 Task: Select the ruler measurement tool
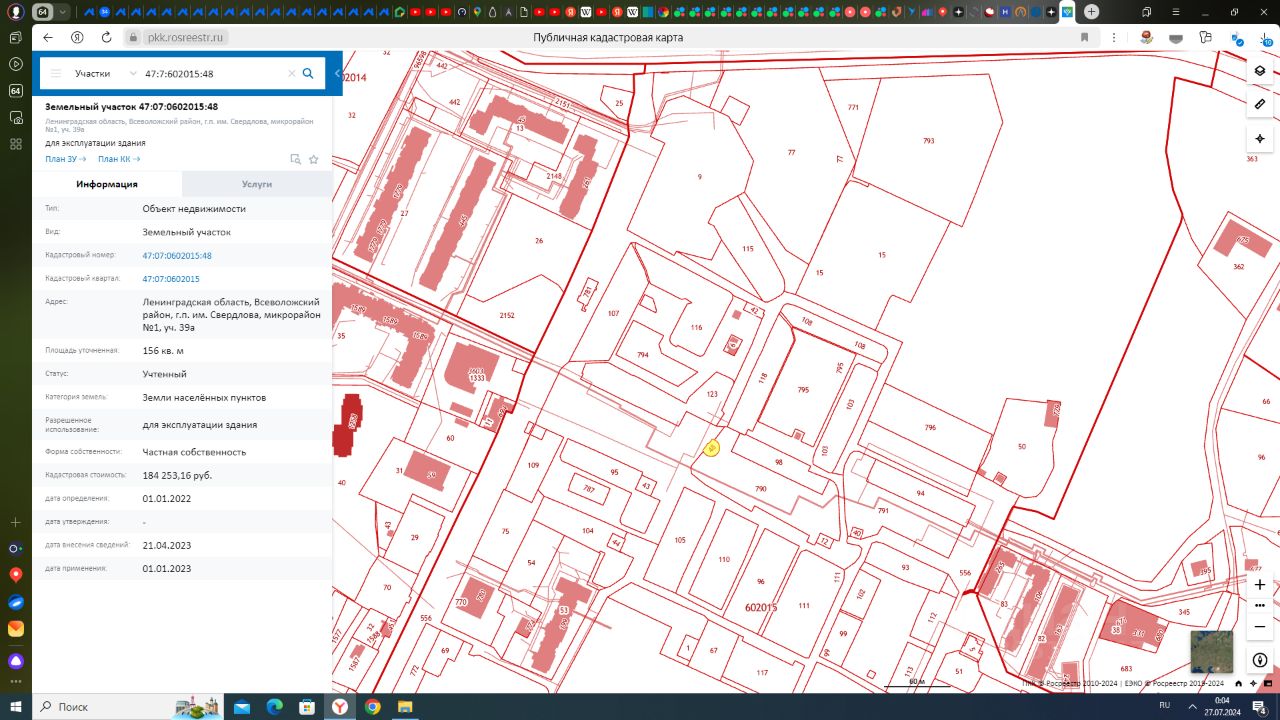tap(1259, 104)
